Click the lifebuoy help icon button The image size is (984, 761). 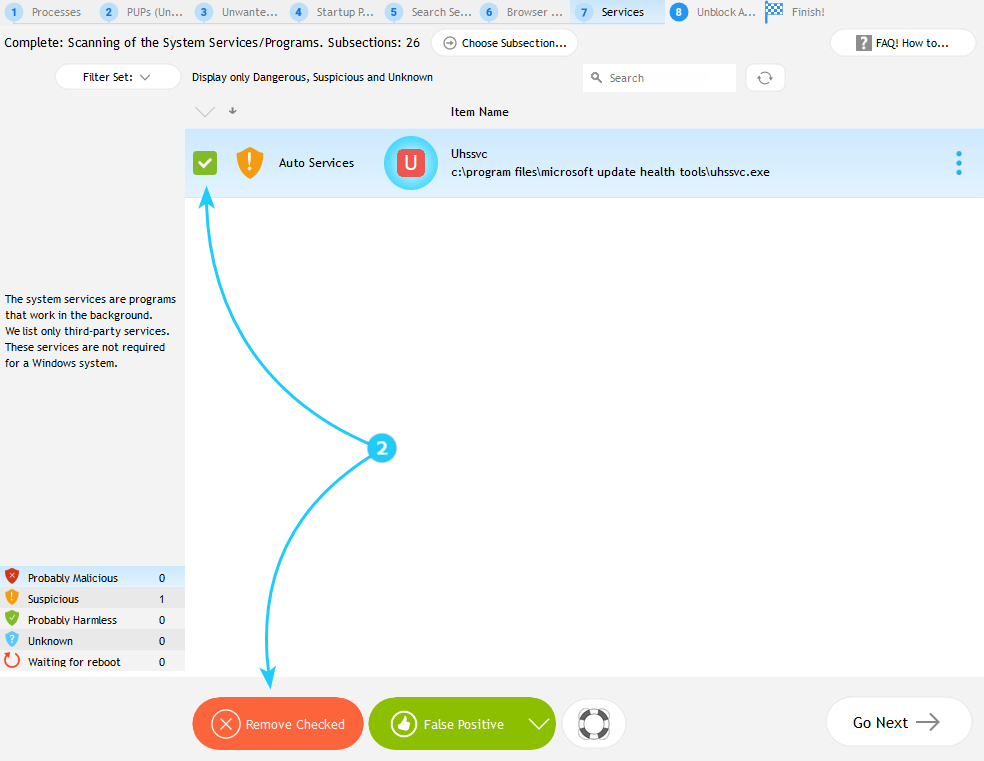click(594, 723)
